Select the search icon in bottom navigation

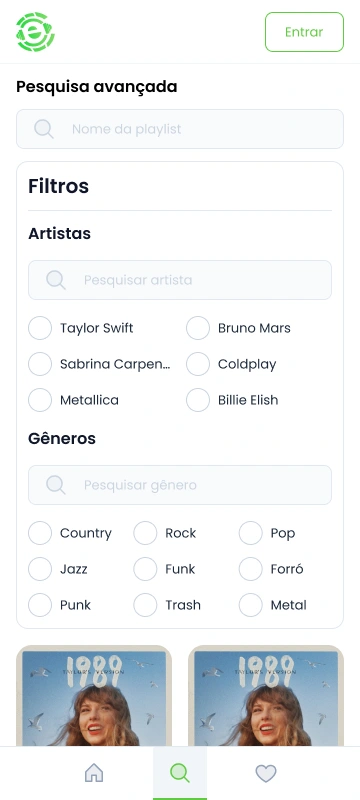180,773
